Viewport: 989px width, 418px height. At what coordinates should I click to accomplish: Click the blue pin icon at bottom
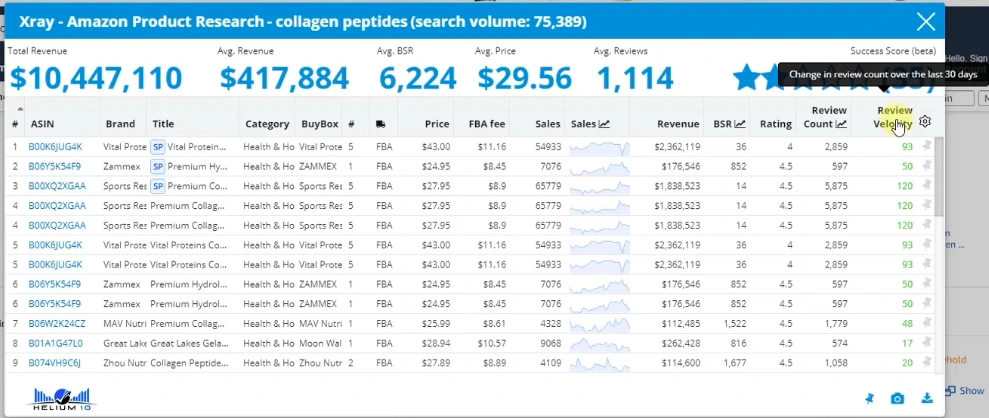point(869,398)
